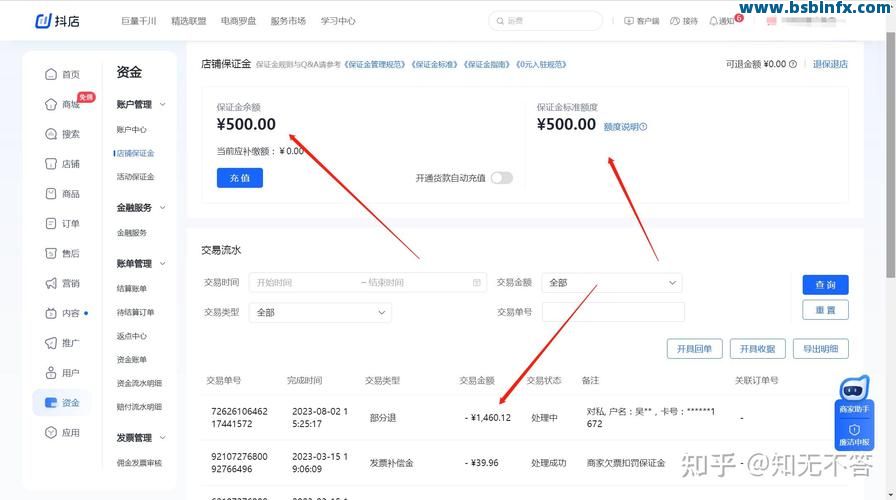Collapse the 账单管理 section

tap(163, 263)
